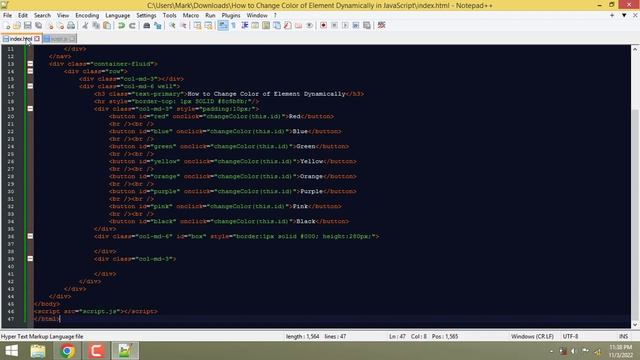Click the Paste toolbar icon
The height and width of the screenshot is (360, 640).
(107, 25)
